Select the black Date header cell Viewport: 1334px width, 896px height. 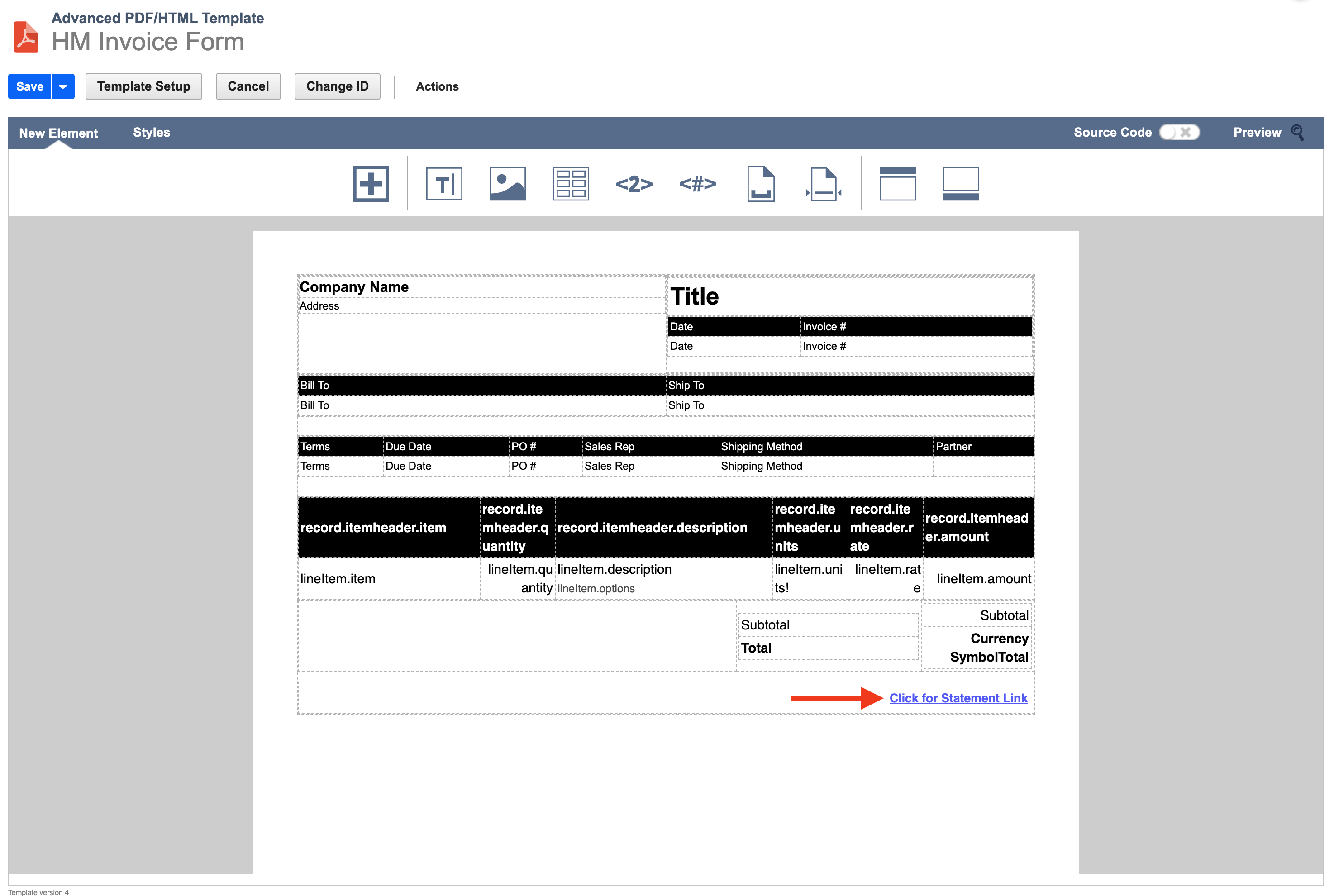(734, 326)
